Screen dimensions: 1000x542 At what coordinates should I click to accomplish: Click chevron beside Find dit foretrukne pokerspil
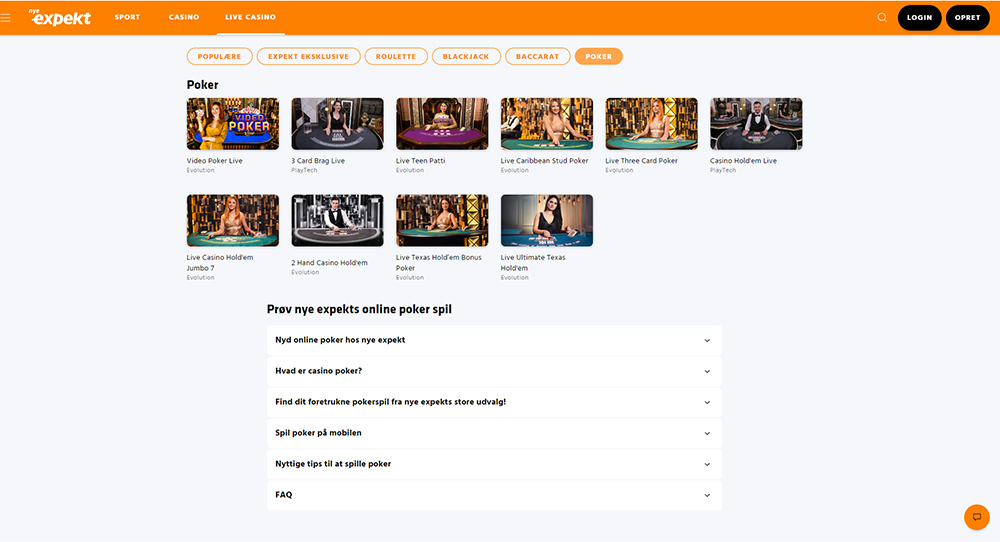point(707,402)
